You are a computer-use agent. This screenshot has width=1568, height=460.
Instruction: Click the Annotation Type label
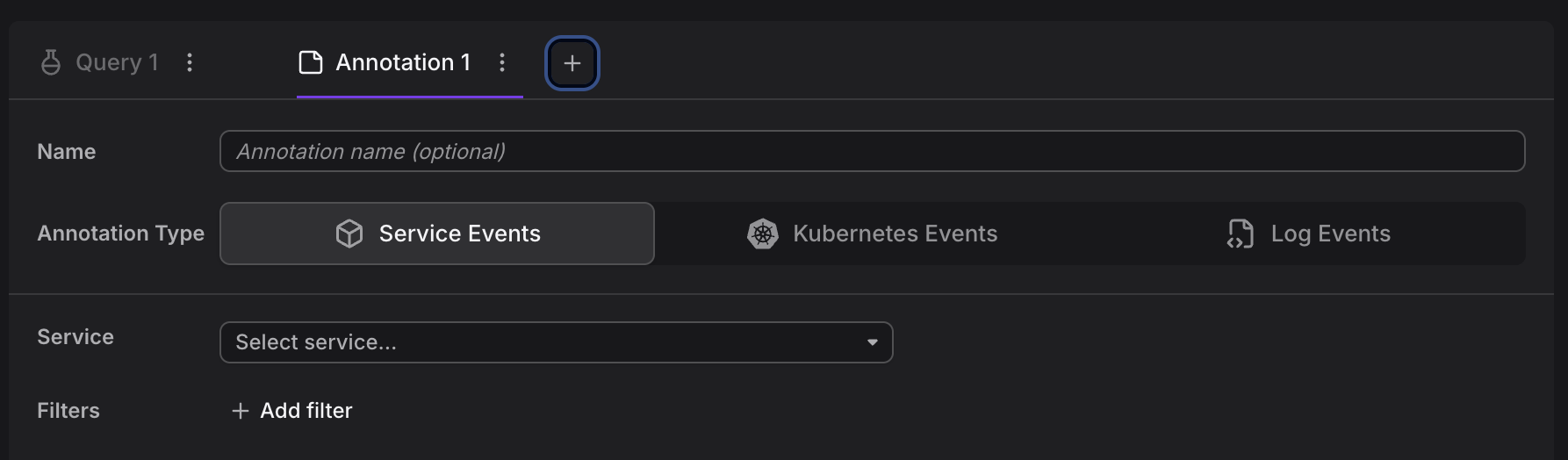coord(120,234)
